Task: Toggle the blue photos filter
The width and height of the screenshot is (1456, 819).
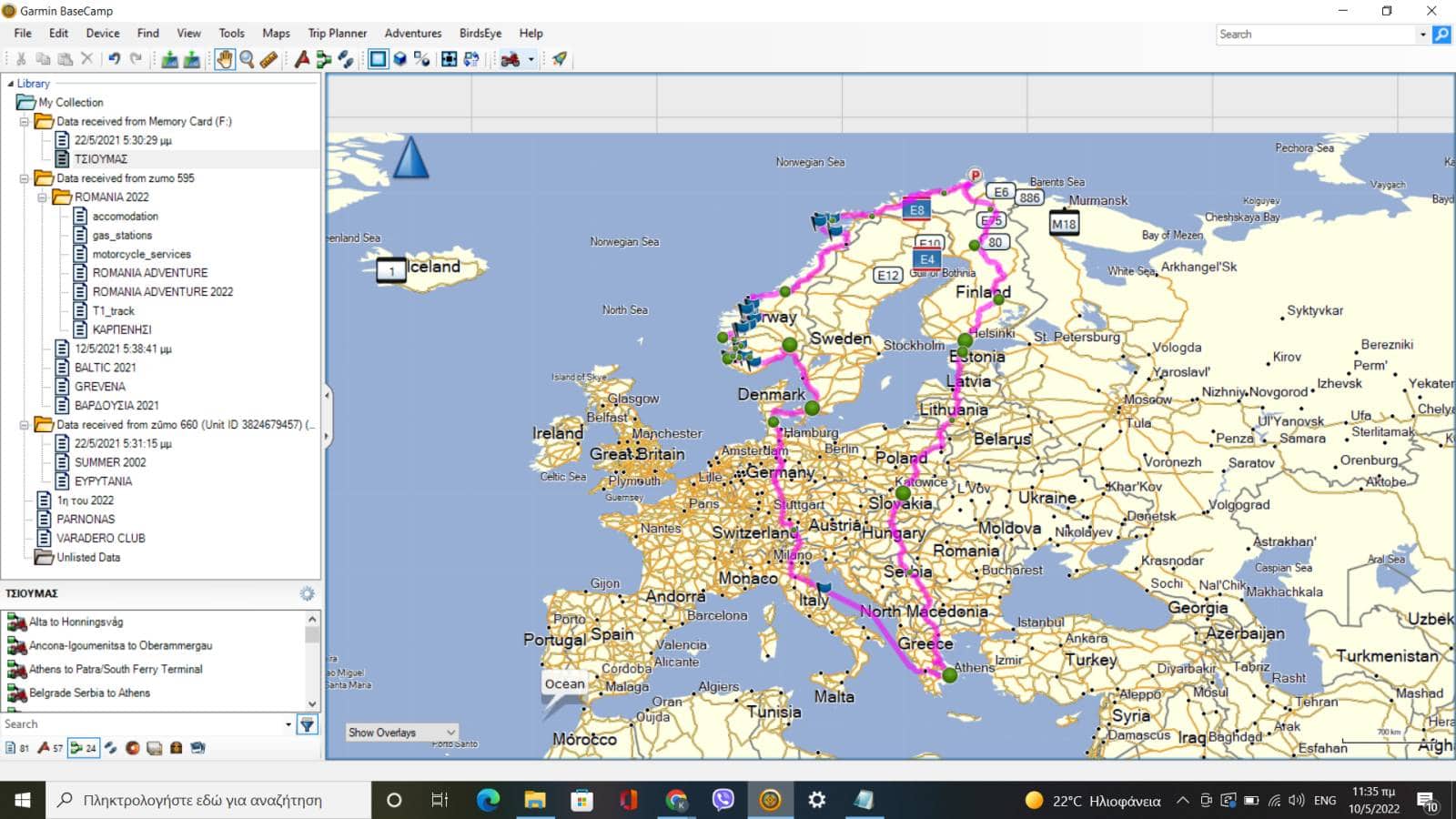Action: pyautogui.click(x=197, y=748)
